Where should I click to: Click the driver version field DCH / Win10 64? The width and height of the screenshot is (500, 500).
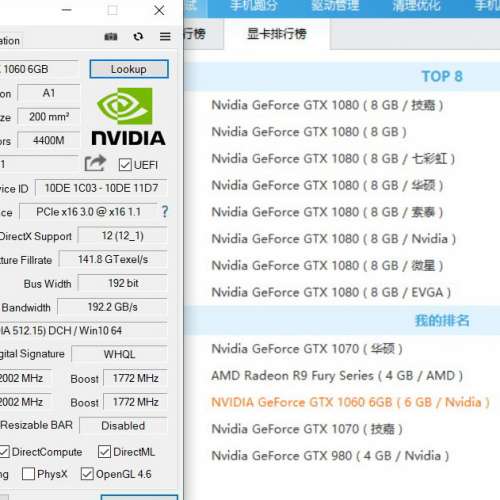click(x=83, y=331)
